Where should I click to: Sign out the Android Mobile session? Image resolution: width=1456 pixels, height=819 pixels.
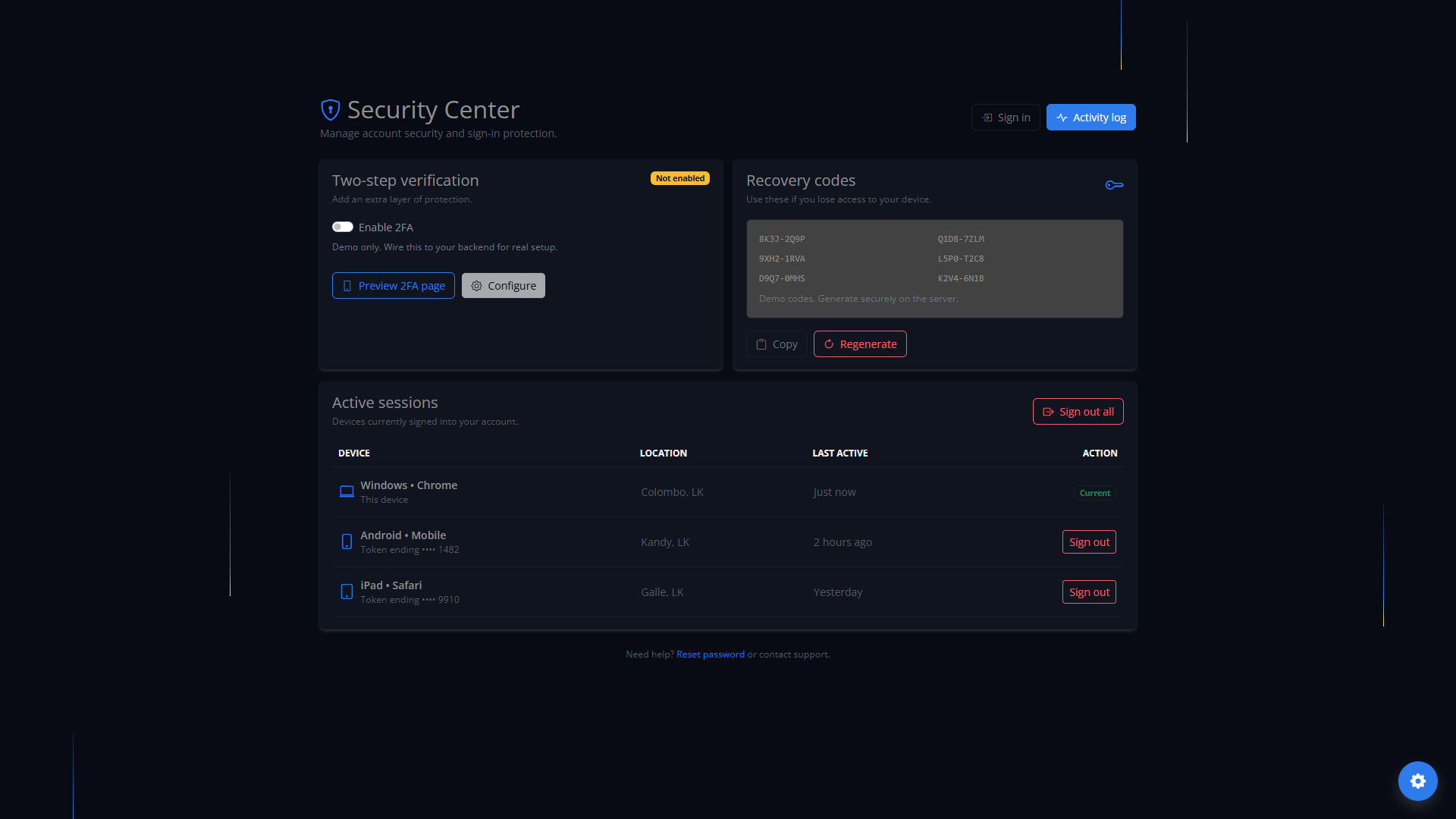[1089, 542]
